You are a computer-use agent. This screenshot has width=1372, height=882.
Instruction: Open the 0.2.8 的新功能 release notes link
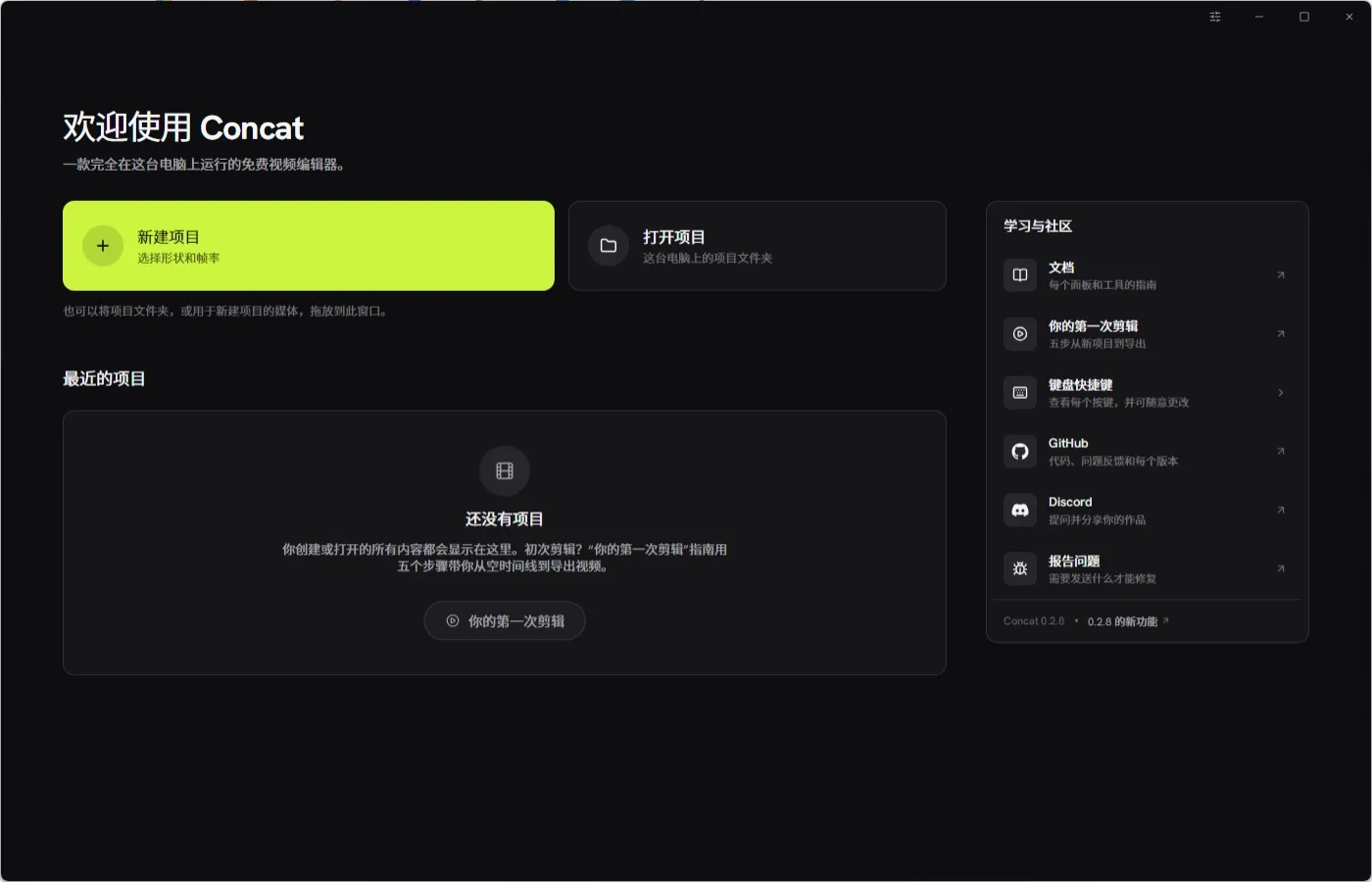point(1128,621)
